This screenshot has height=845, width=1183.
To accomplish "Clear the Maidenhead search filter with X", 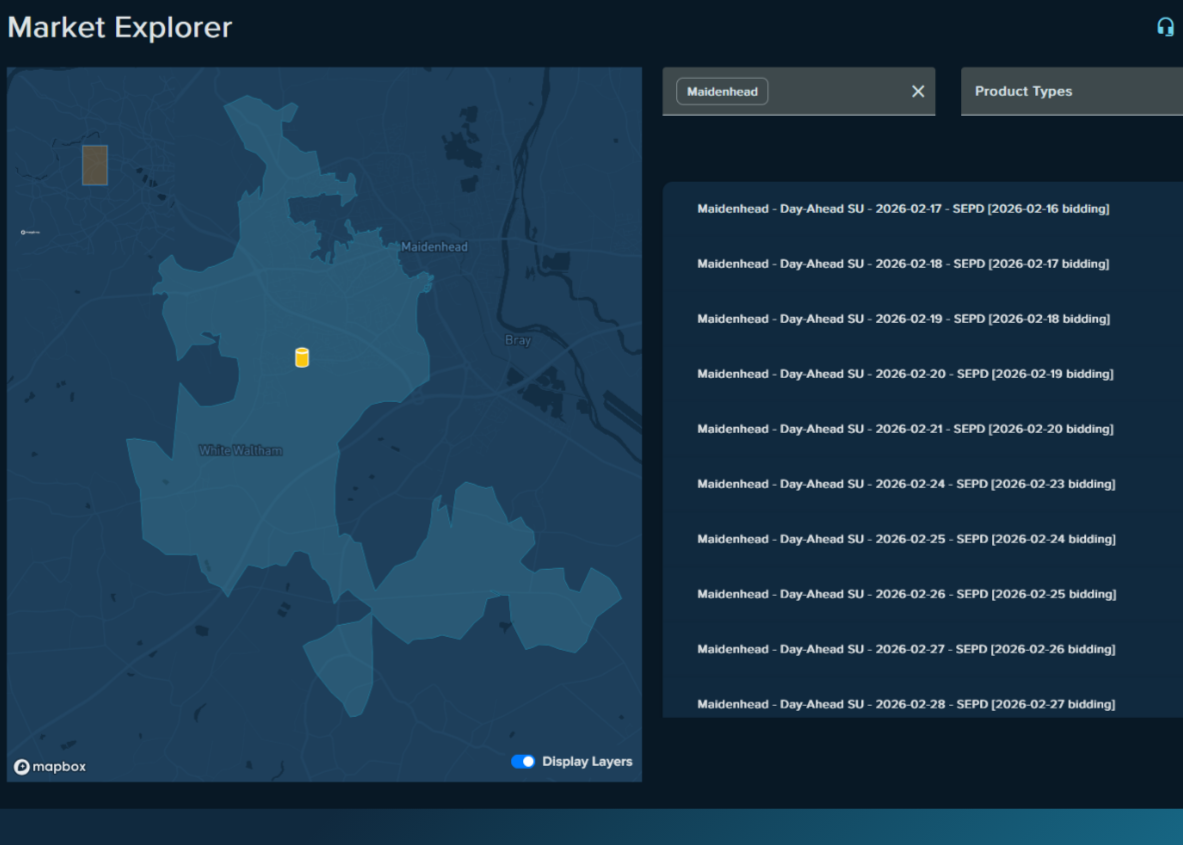I will point(917,91).
